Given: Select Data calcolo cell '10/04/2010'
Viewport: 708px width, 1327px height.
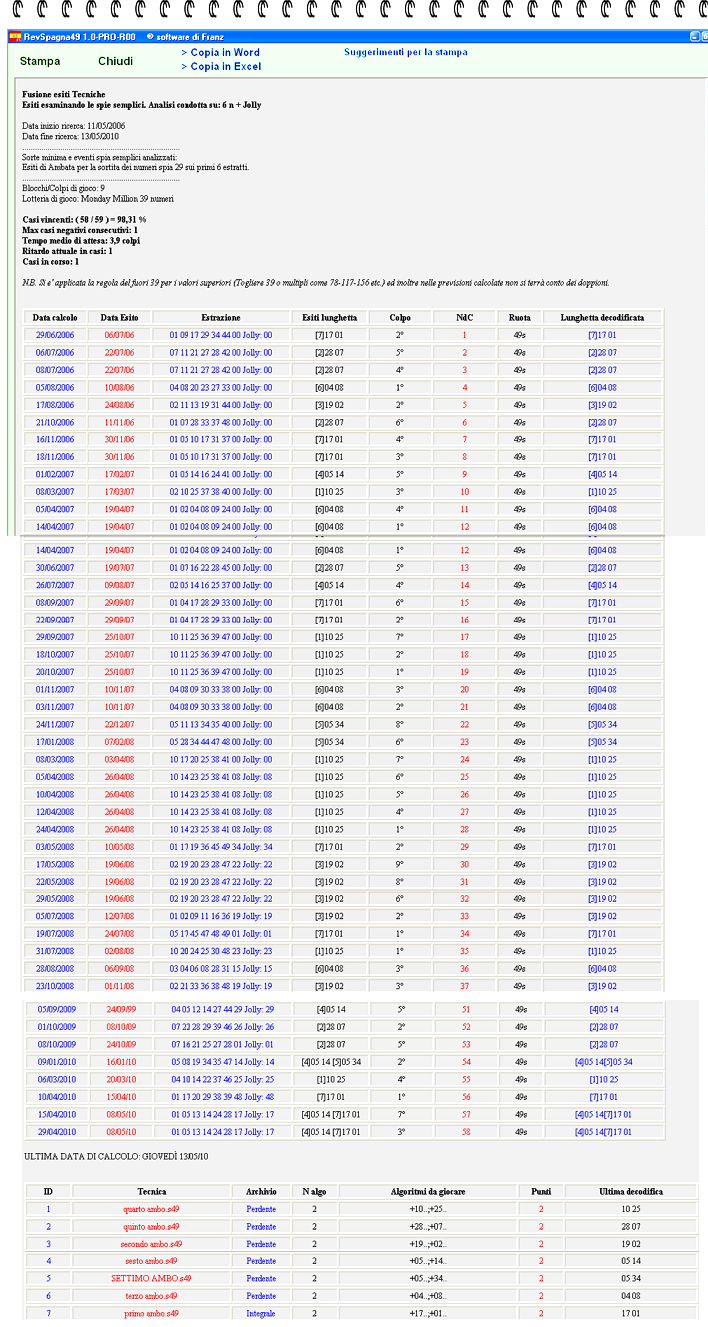Looking at the screenshot, I should coord(57,1097).
